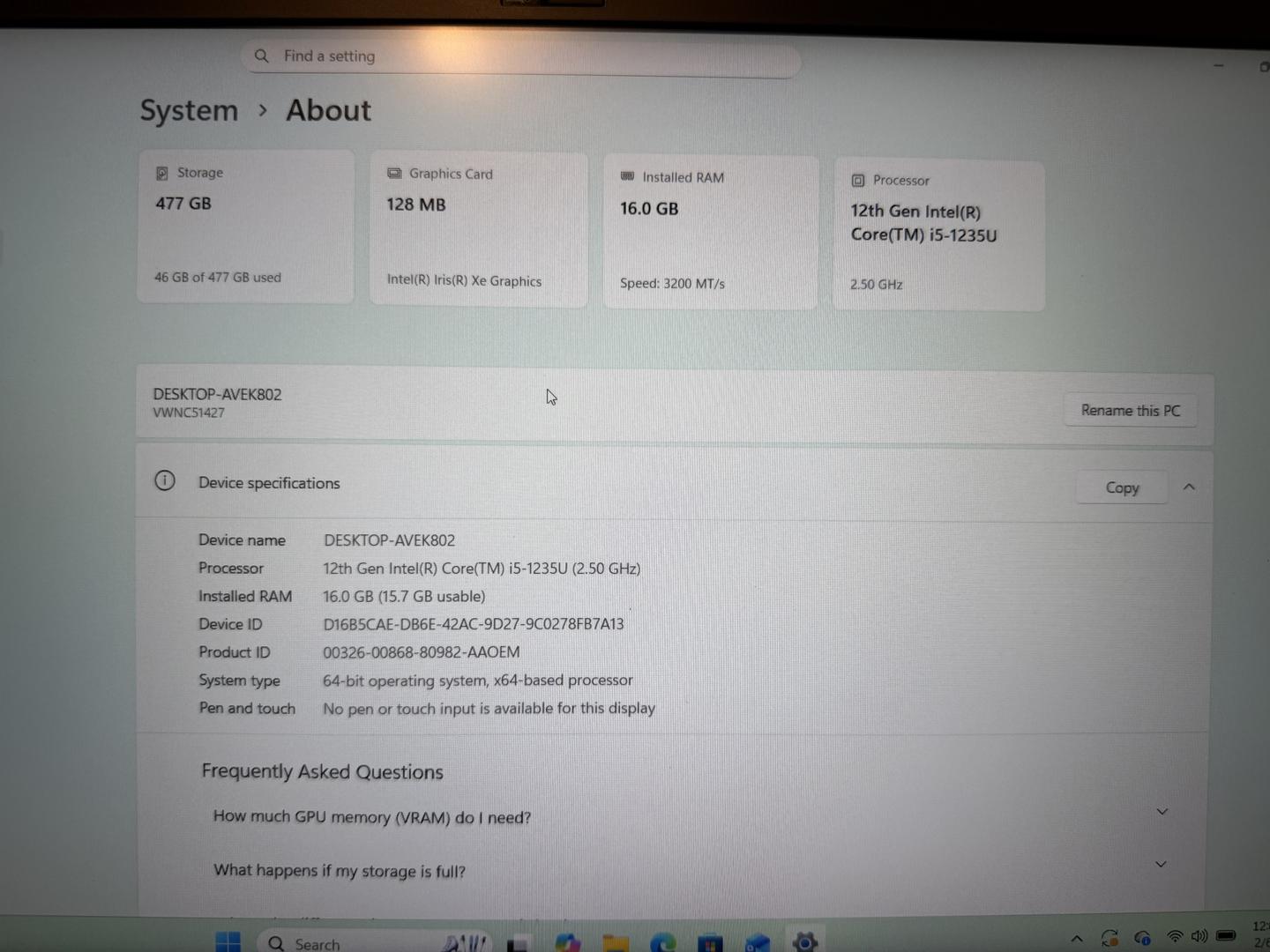
Task: Click the Wi-Fi icon in the system tray
Action: point(1174,937)
